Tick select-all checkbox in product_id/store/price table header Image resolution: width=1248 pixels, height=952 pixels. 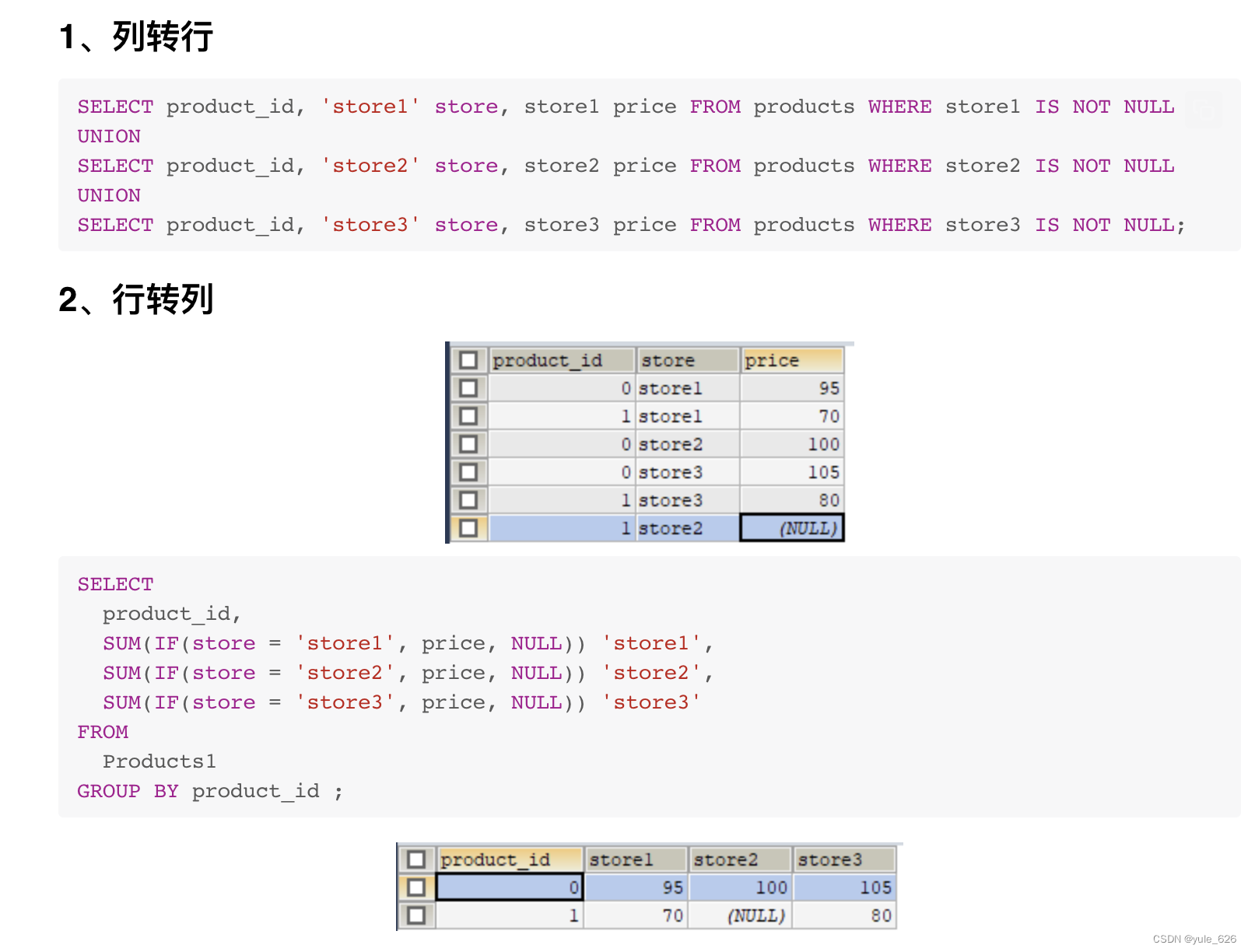(468, 360)
